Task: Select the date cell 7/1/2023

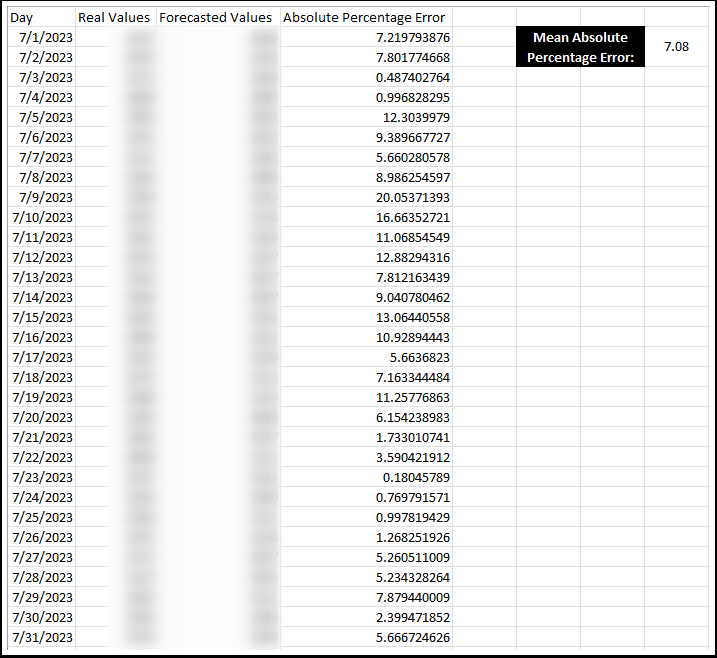Action: [42, 37]
